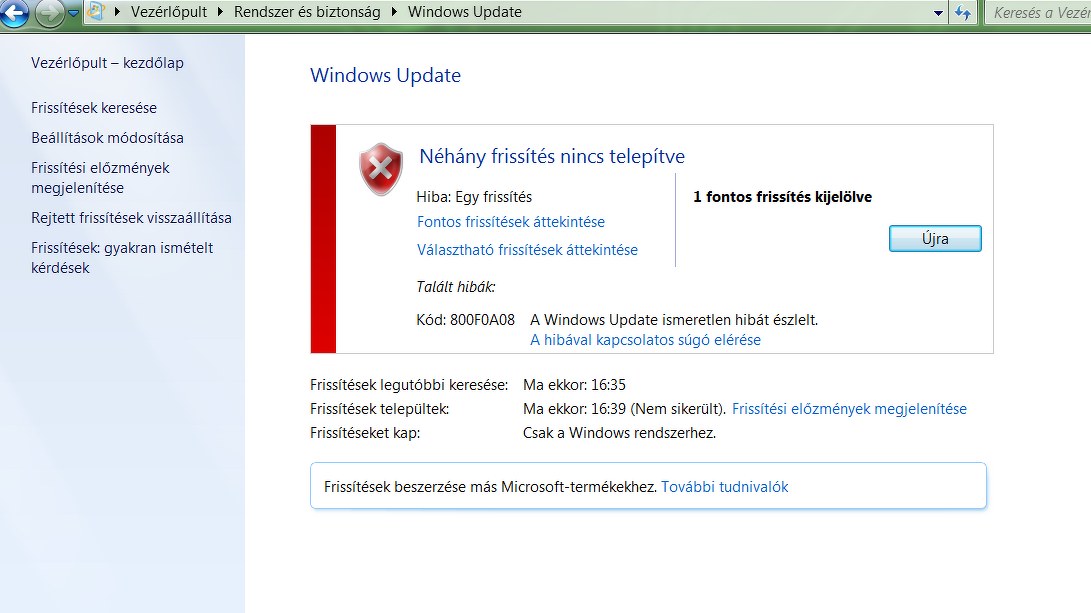Open Fontos frissítések áttekintése
The image size is (1091, 613).
pyautogui.click(x=511, y=222)
